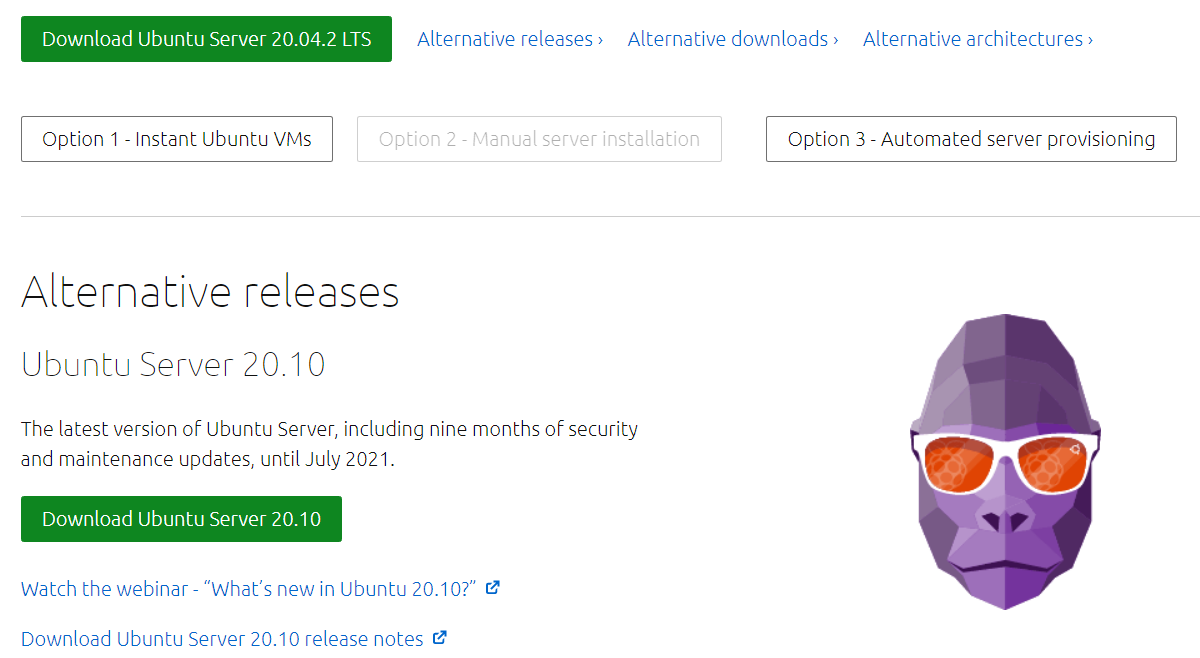Click the chevron after Alternative architectures

(x=1090, y=40)
